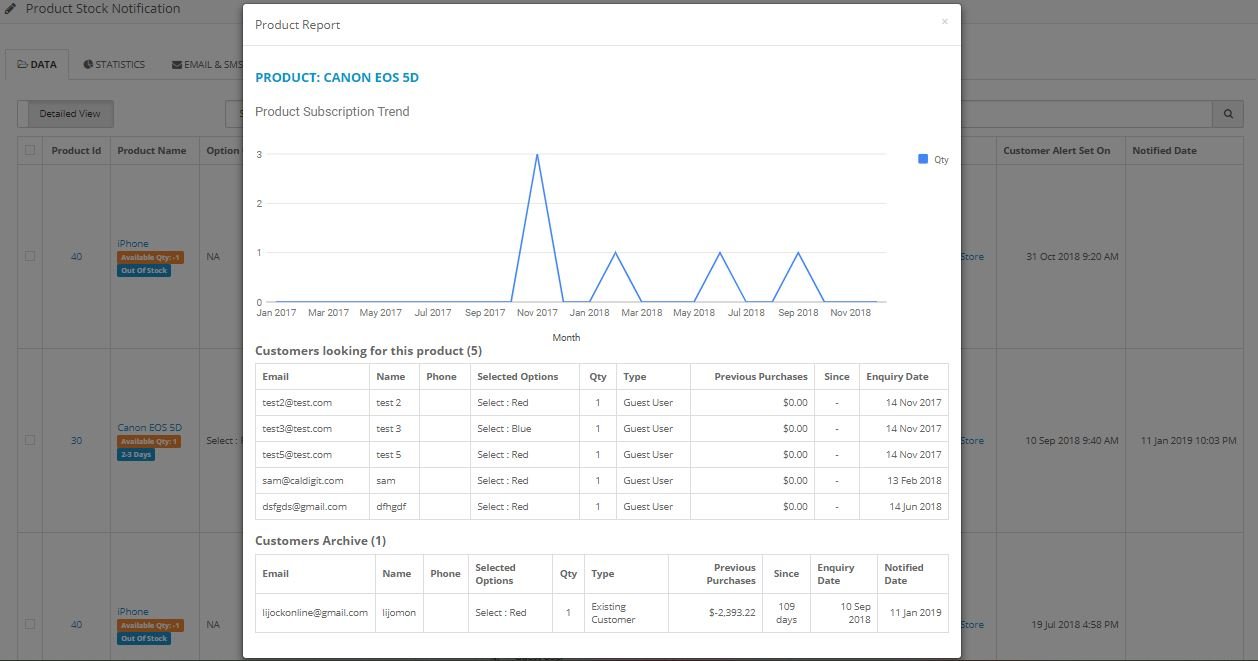Click the 109 days since value
The width and height of the screenshot is (1258, 661).
click(x=786, y=613)
